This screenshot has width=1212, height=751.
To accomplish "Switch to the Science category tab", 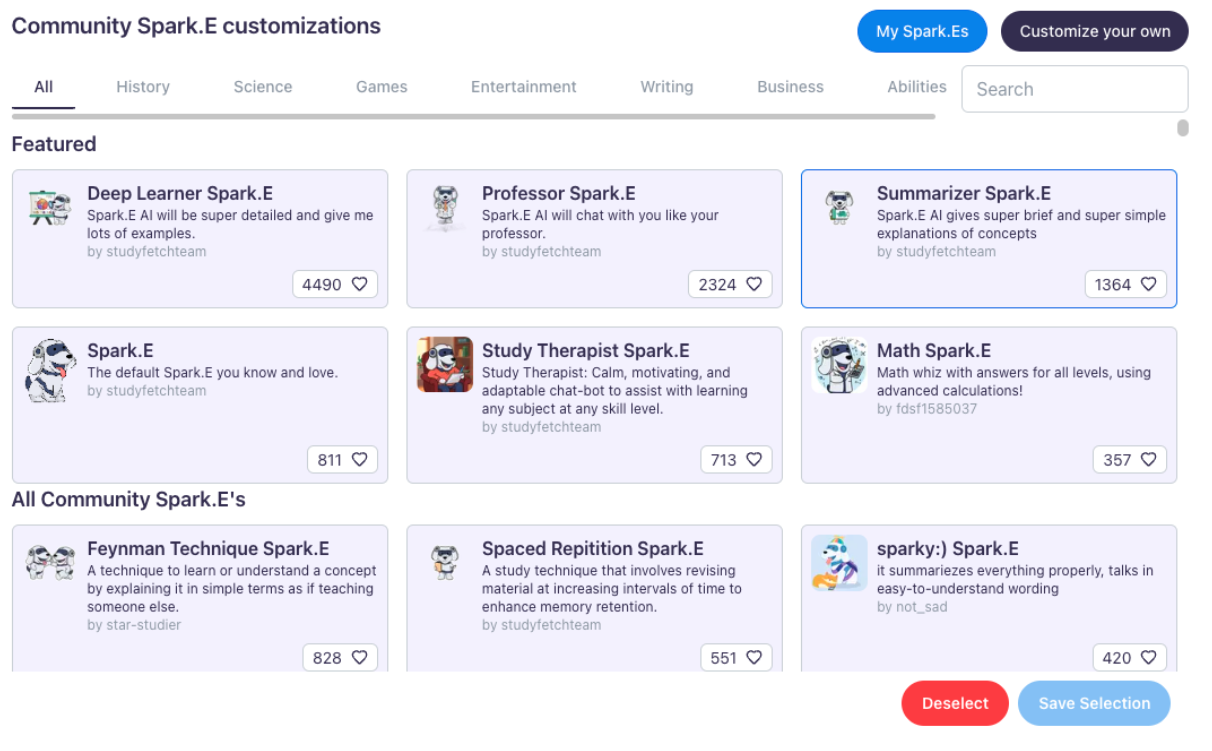I will click(262, 87).
